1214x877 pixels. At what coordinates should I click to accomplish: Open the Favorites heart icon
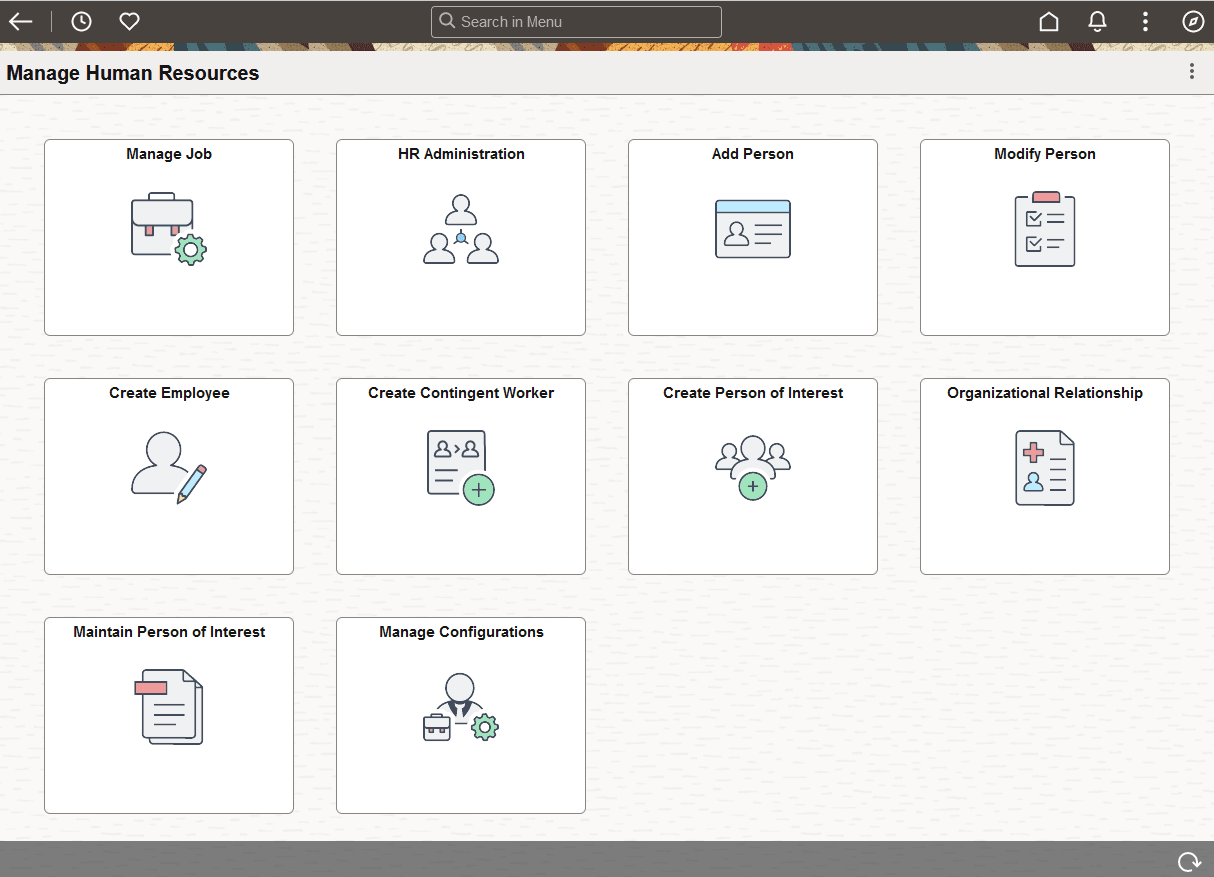(x=129, y=21)
